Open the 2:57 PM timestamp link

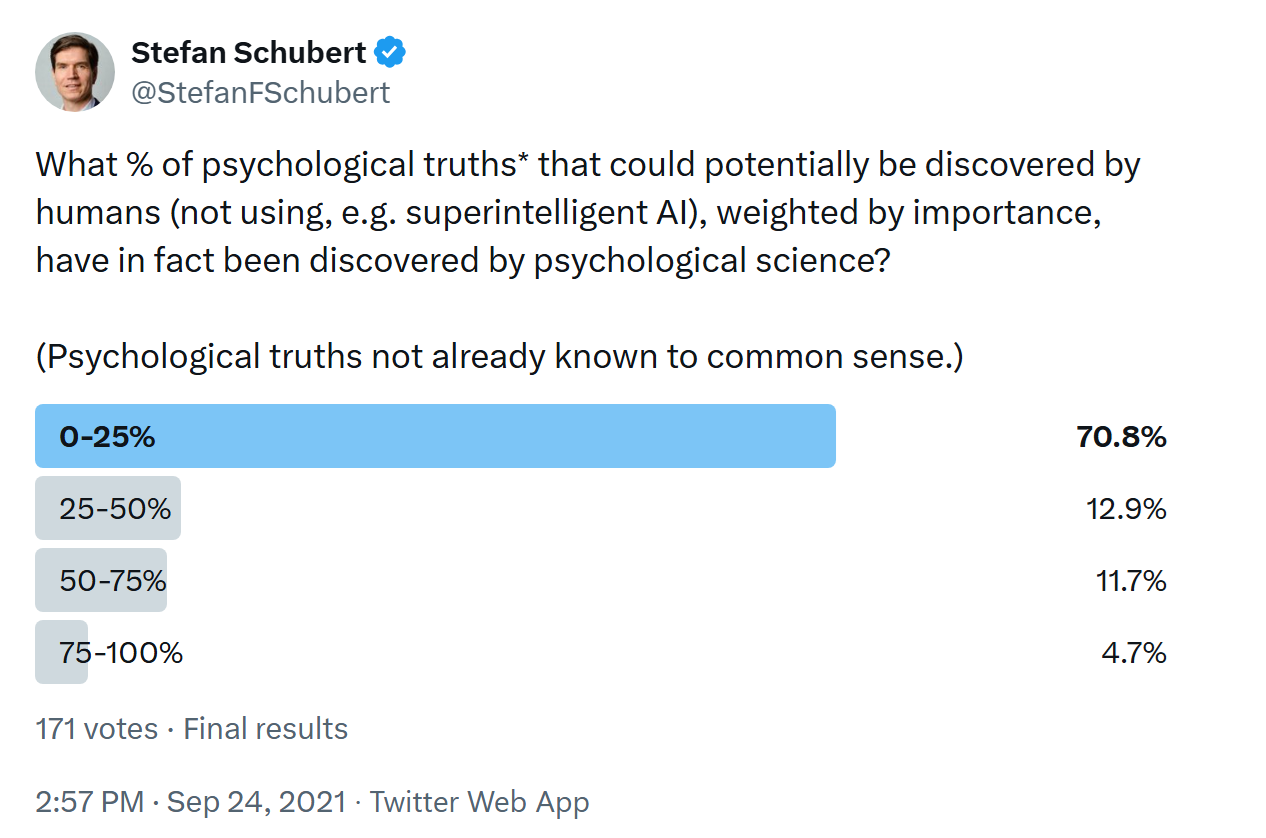(90, 802)
